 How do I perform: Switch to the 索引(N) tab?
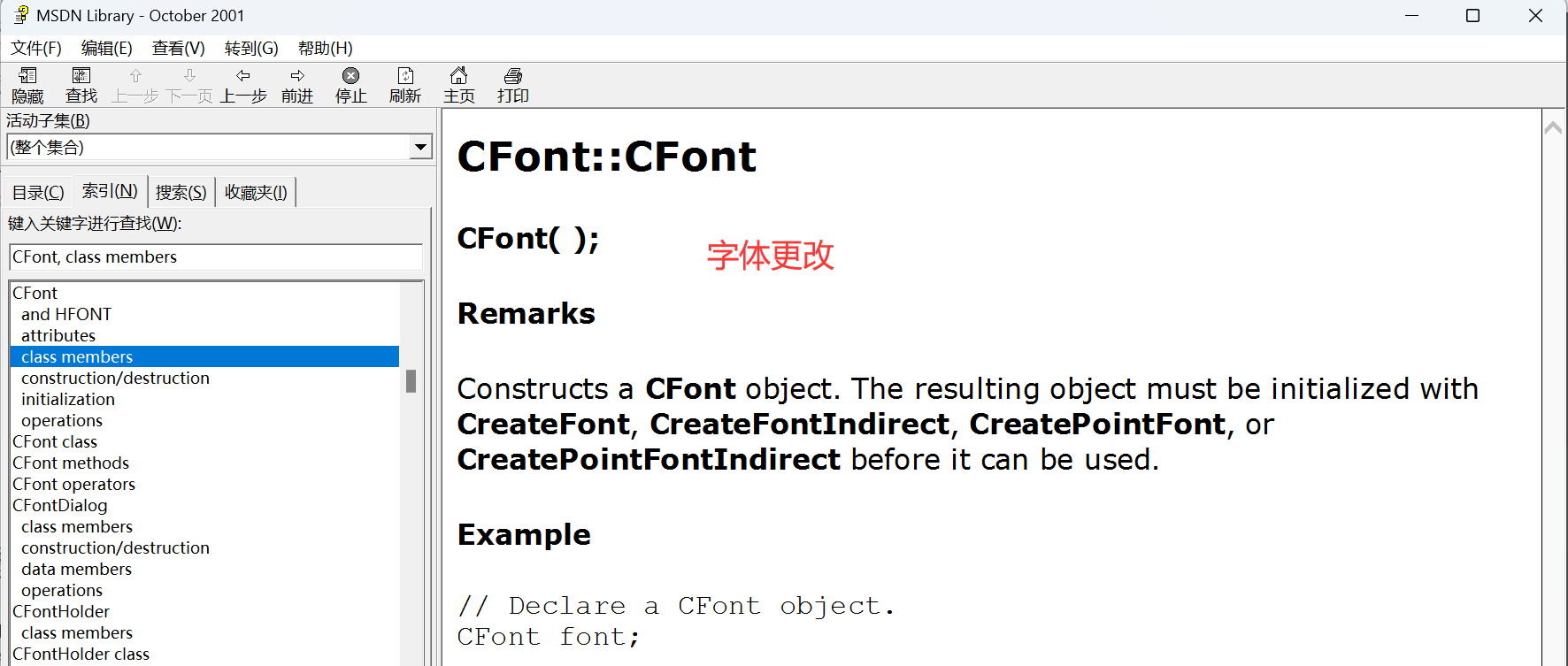pos(110,190)
